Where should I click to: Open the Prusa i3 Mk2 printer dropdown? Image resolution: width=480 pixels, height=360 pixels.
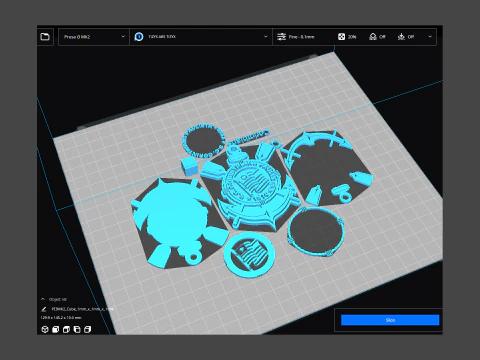(94, 37)
